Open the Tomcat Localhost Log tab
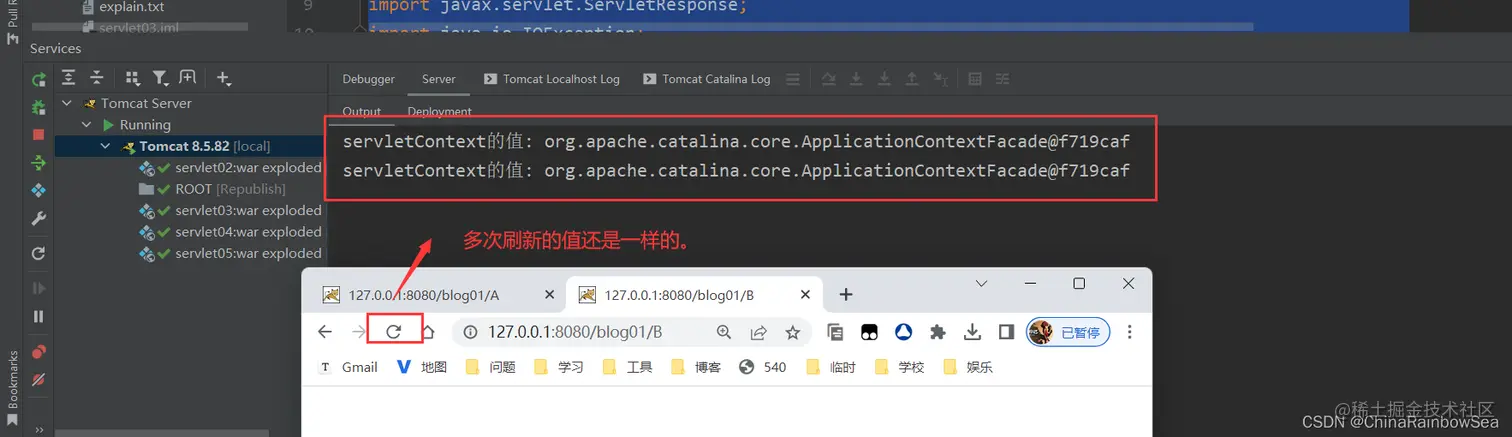 pos(552,79)
